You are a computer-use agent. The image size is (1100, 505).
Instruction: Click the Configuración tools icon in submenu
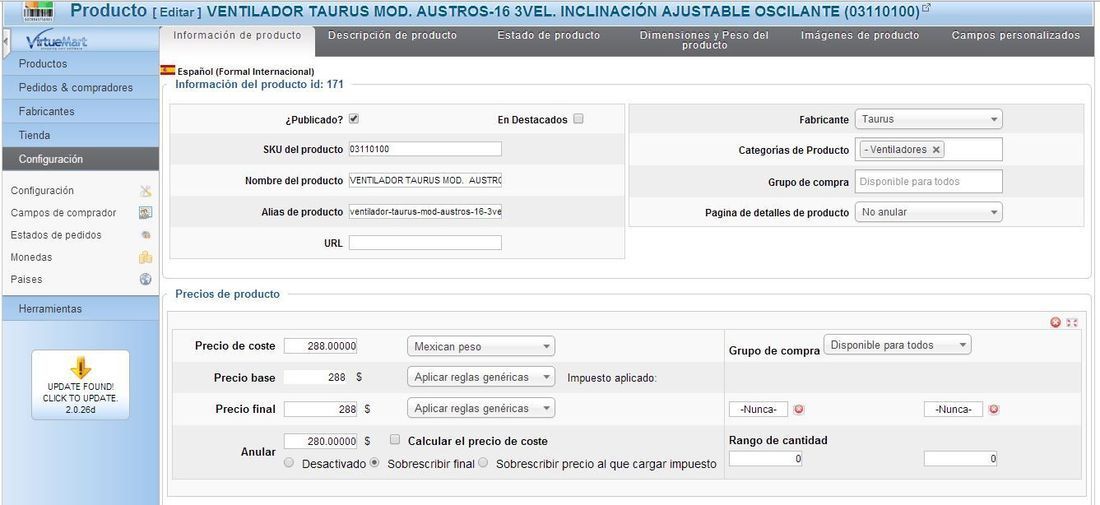click(145, 191)
